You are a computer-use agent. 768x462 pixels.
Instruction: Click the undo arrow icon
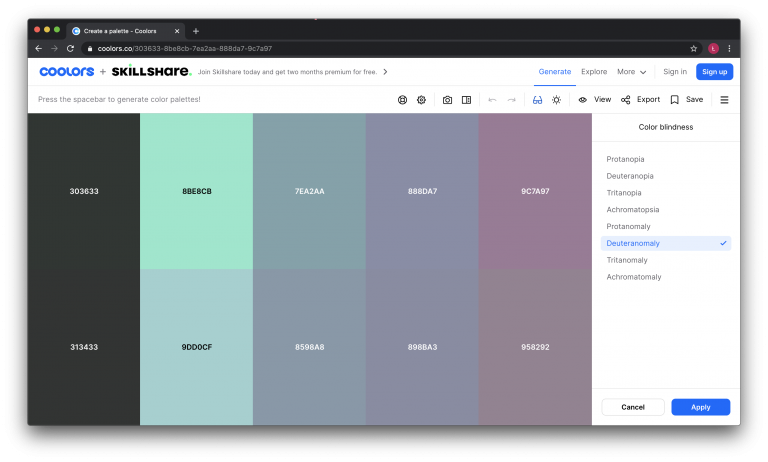492,100
